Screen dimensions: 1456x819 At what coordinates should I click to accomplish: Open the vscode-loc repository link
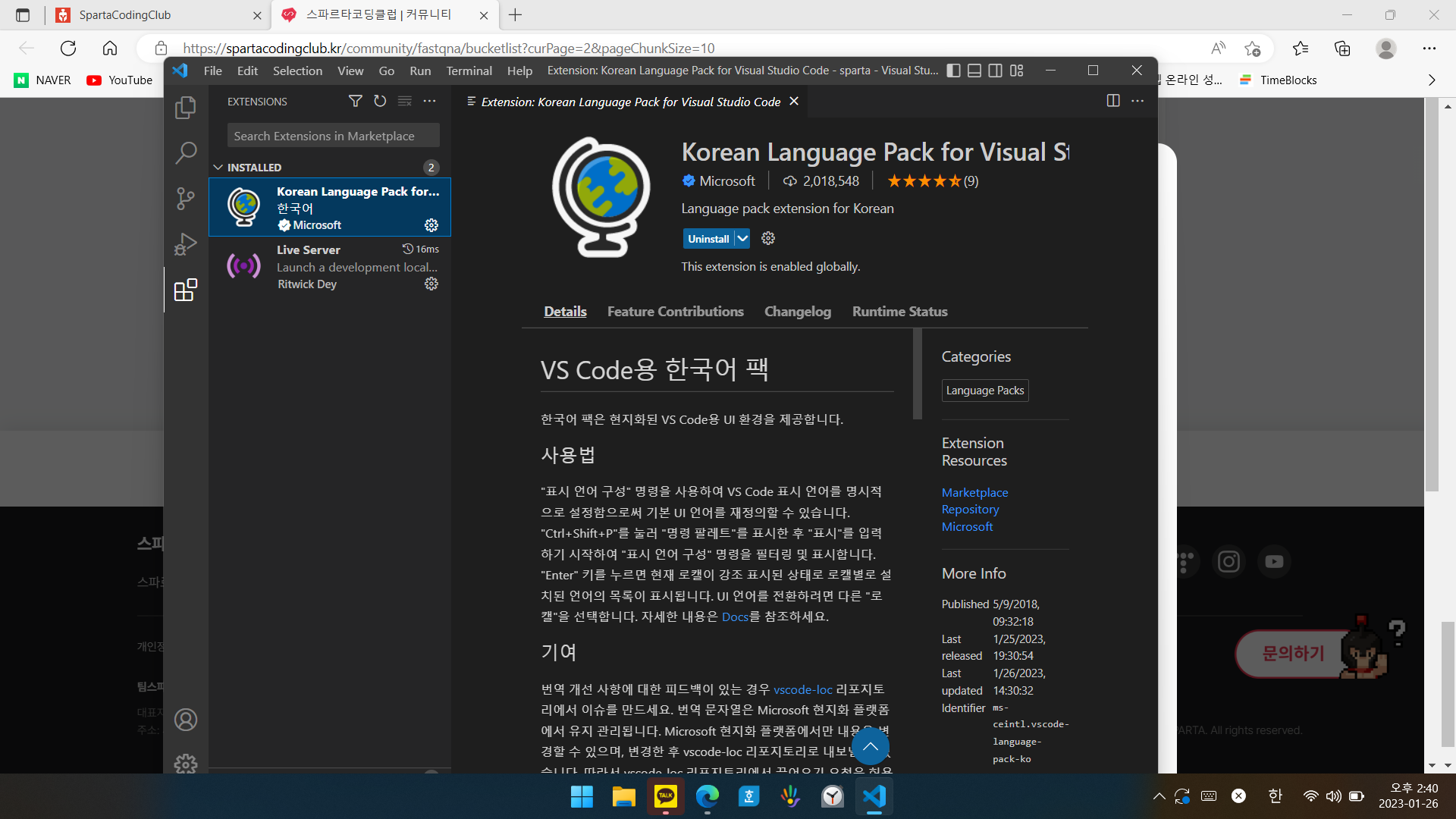[802, 689]
